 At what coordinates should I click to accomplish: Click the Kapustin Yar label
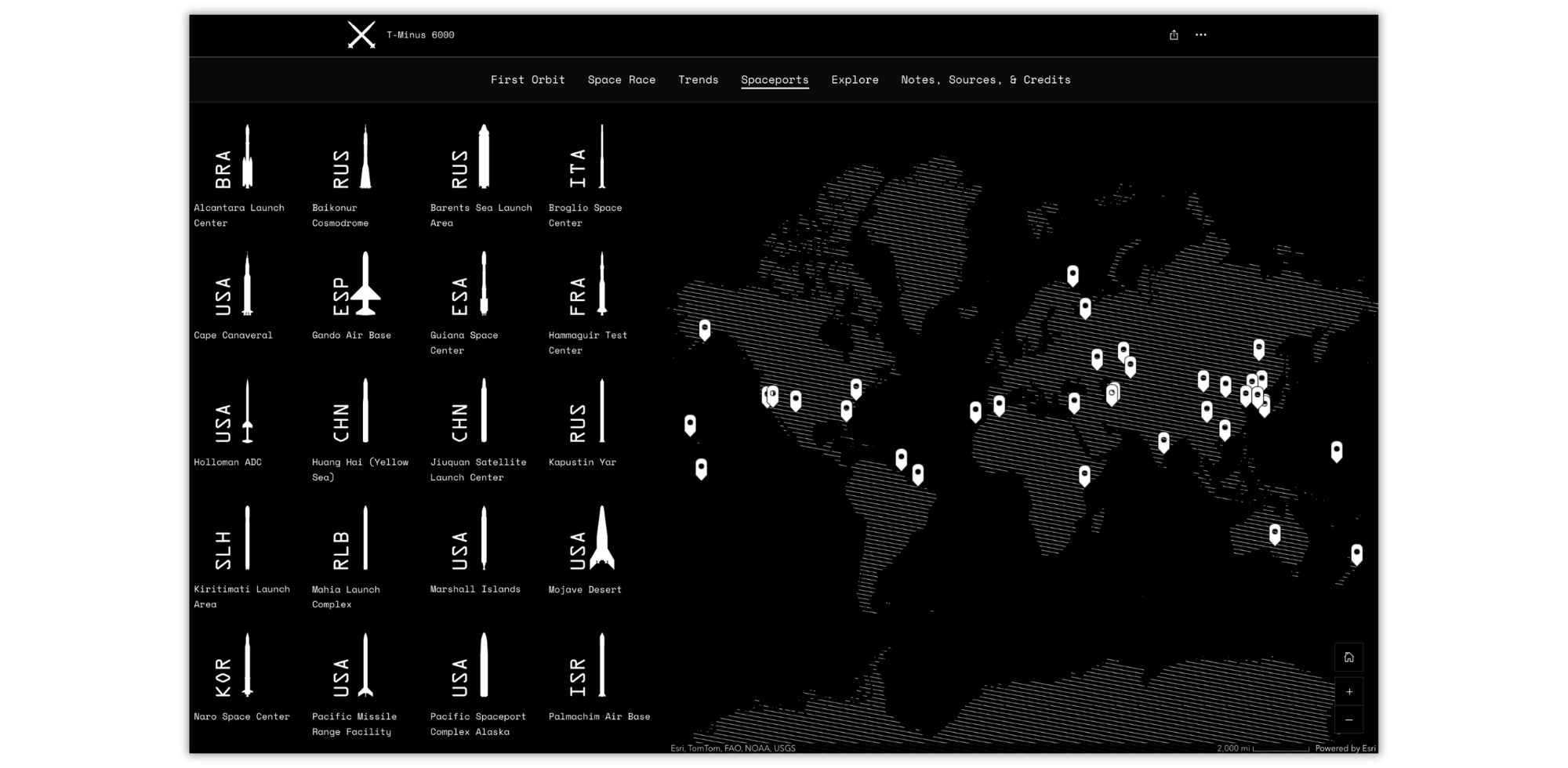click(x=583, y=462)
